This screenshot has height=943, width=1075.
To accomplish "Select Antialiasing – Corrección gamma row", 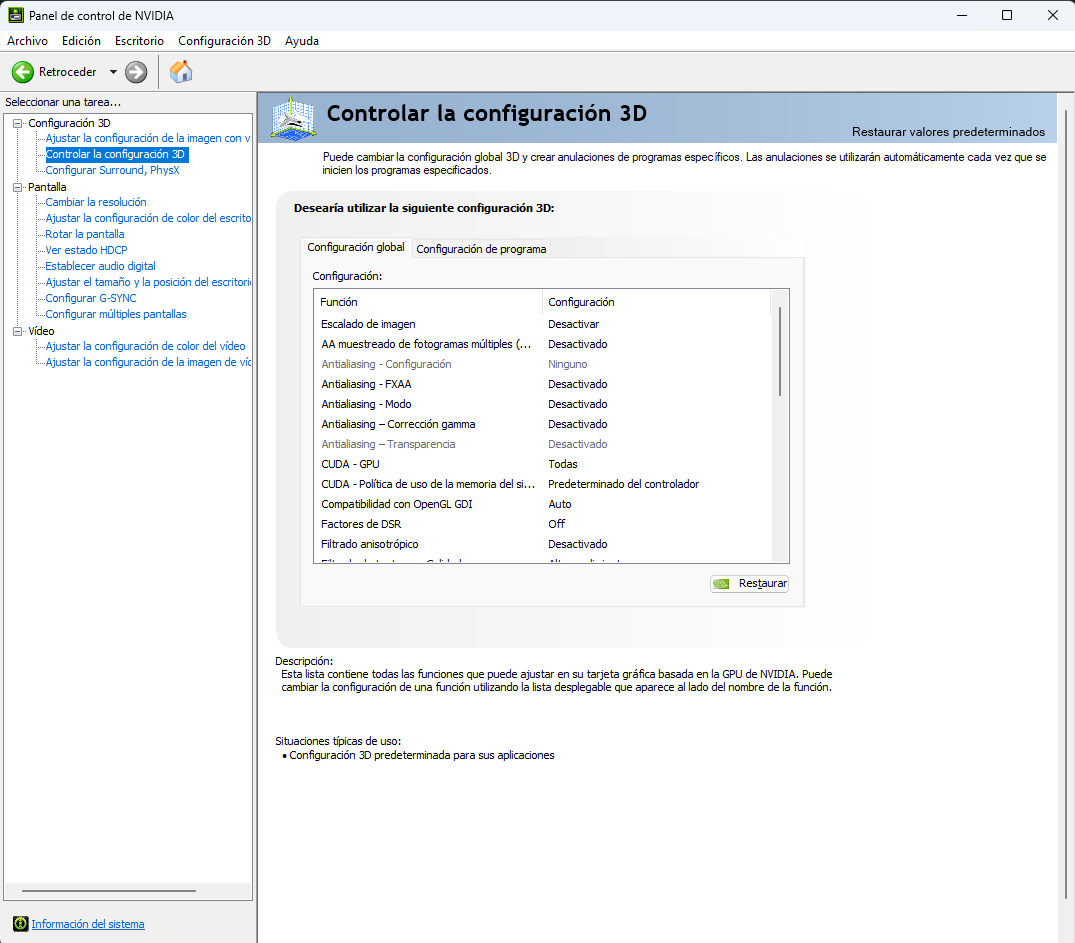I will pos(542,424).
